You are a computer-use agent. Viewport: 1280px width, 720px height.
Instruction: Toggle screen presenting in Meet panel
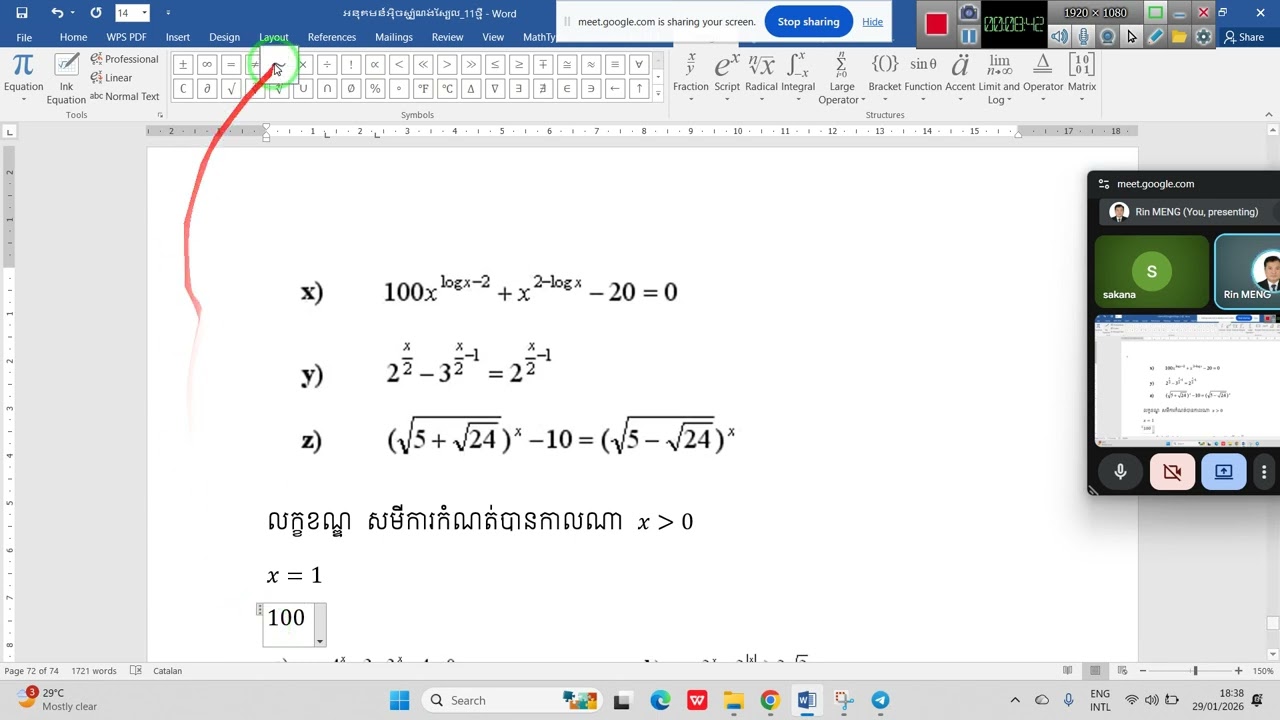(x=1224, y=472)
